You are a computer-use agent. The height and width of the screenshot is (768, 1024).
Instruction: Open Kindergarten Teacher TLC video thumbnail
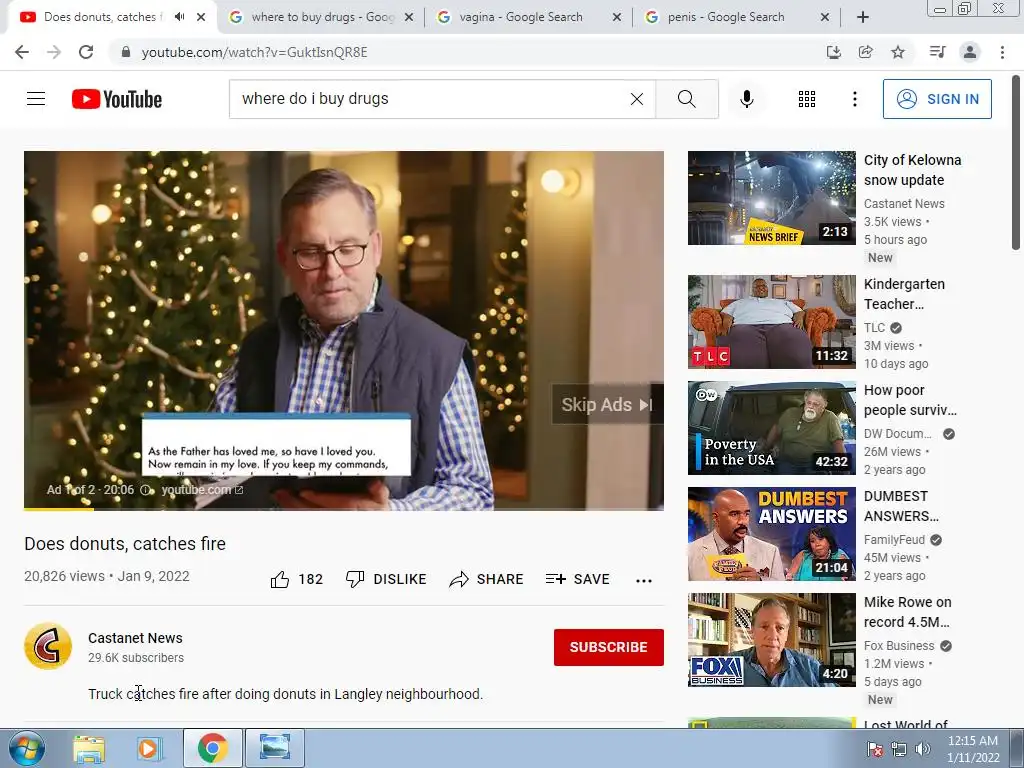point(771,322)
